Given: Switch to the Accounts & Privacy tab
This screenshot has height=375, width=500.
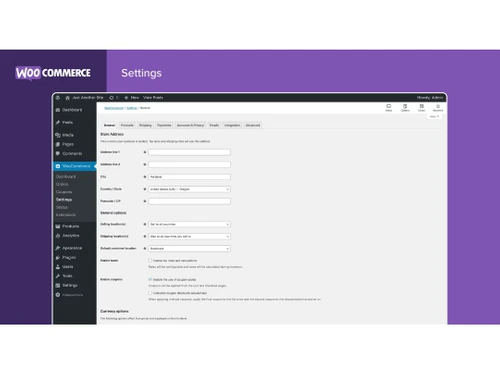Looking at the screenshot, I should point(190,125).
